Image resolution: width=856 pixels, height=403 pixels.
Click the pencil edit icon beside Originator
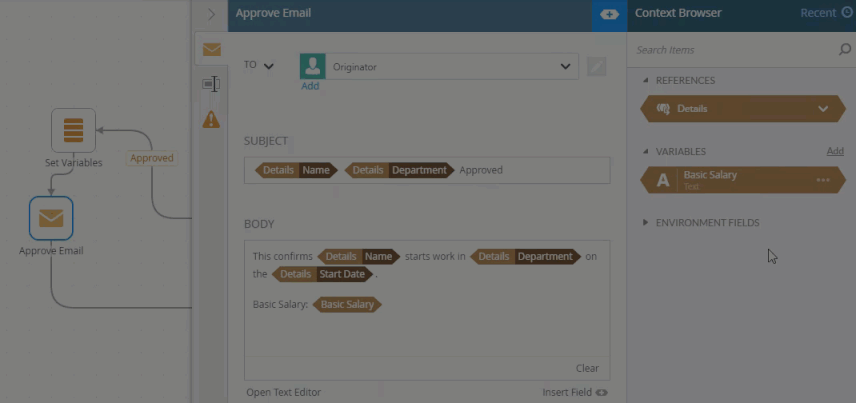pos(597,67)
